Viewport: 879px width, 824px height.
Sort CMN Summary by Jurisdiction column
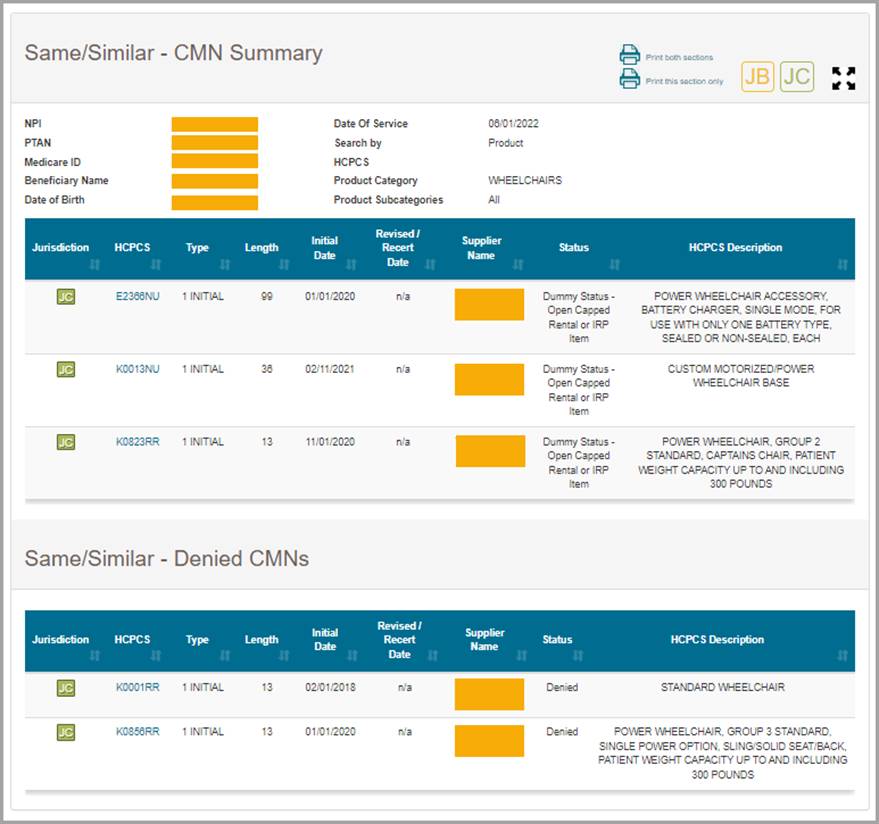60,248
